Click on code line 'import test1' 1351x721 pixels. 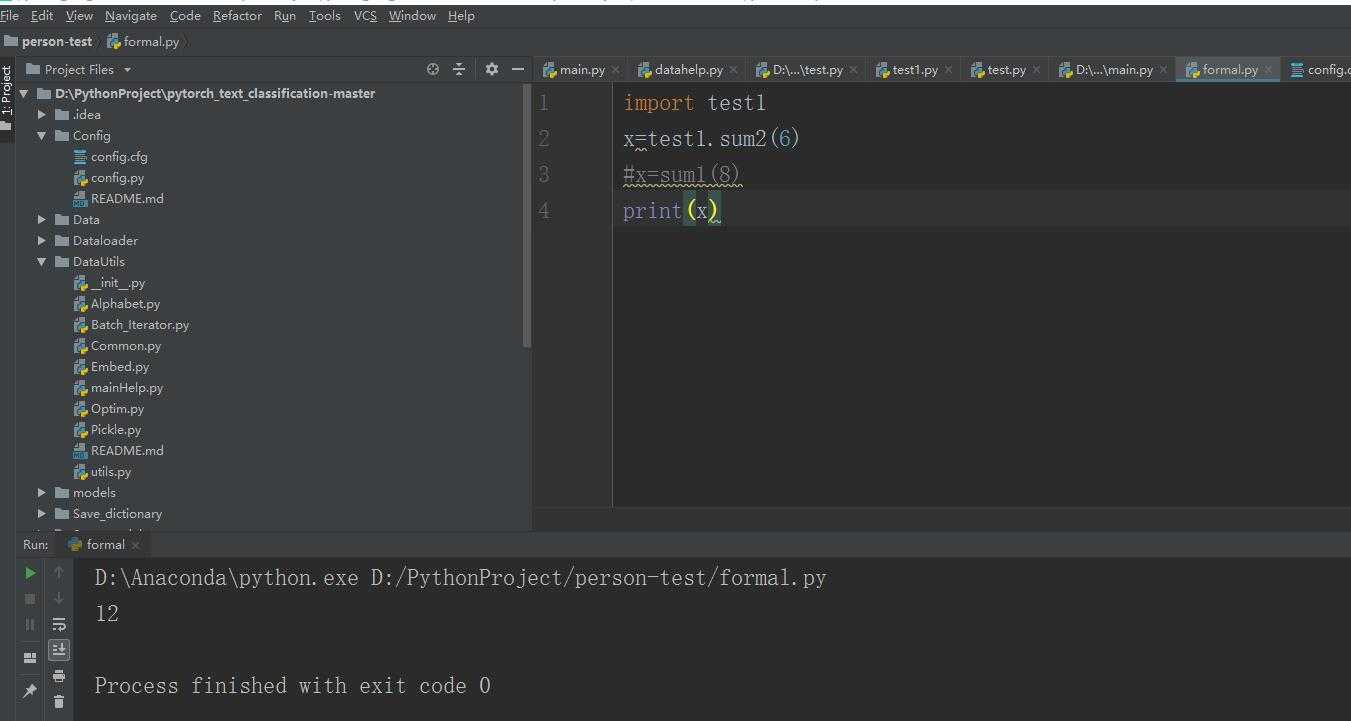(x=695, y=103)
